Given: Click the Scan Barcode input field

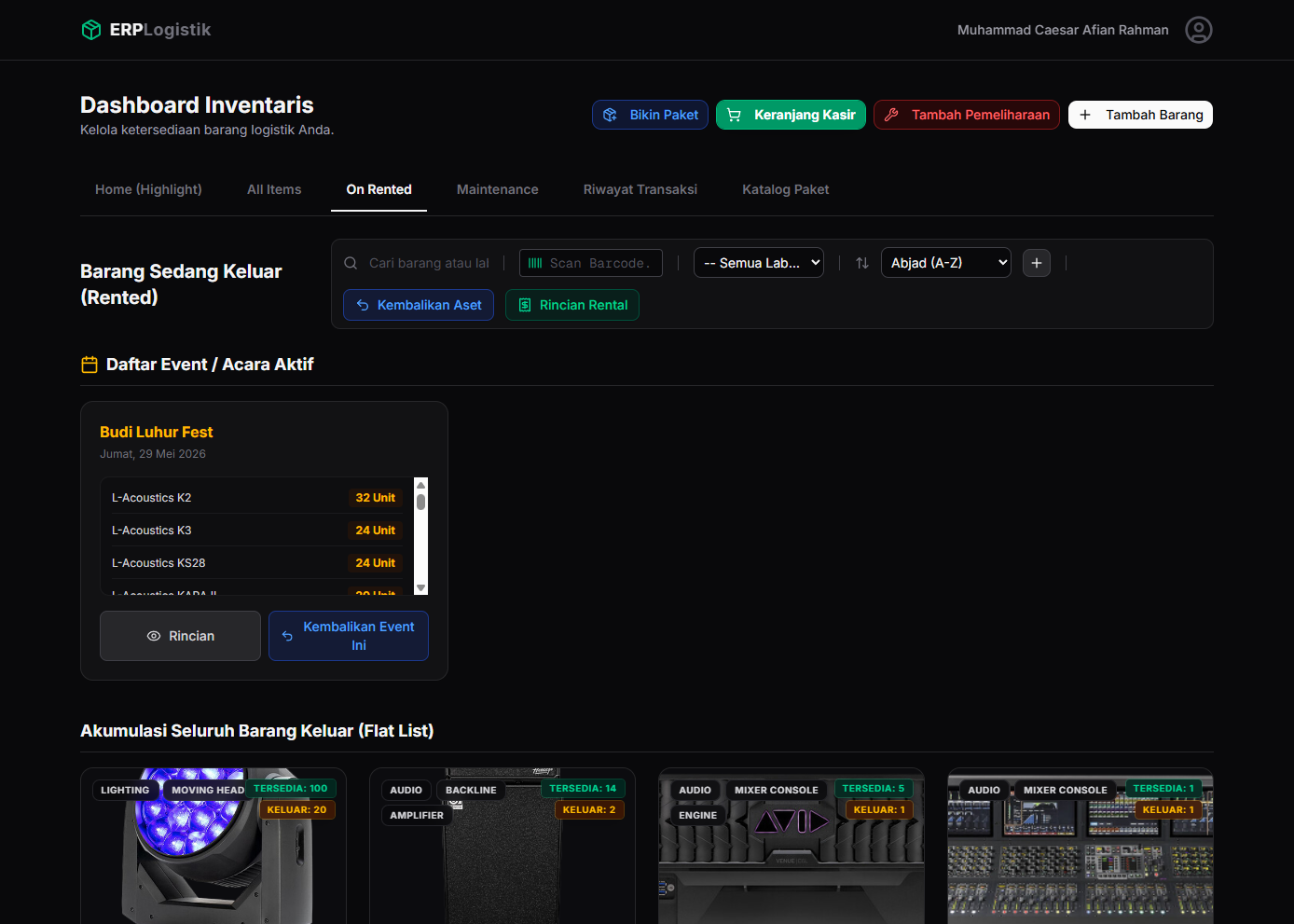Looking at the screenshot, I should point(591,263).
